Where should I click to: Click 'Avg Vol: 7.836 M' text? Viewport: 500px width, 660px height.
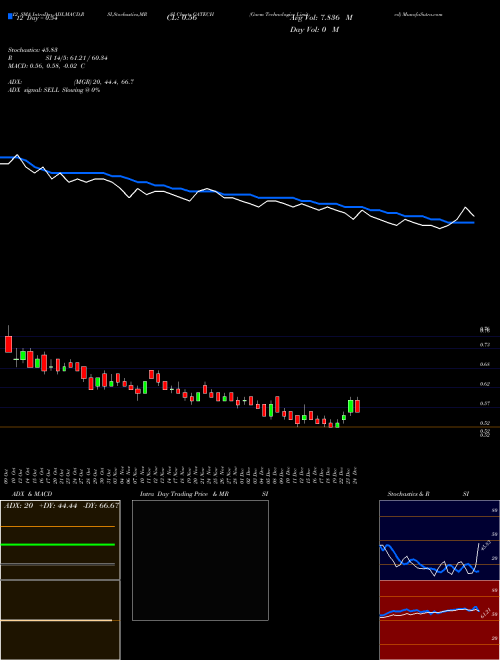coord(321,18)
